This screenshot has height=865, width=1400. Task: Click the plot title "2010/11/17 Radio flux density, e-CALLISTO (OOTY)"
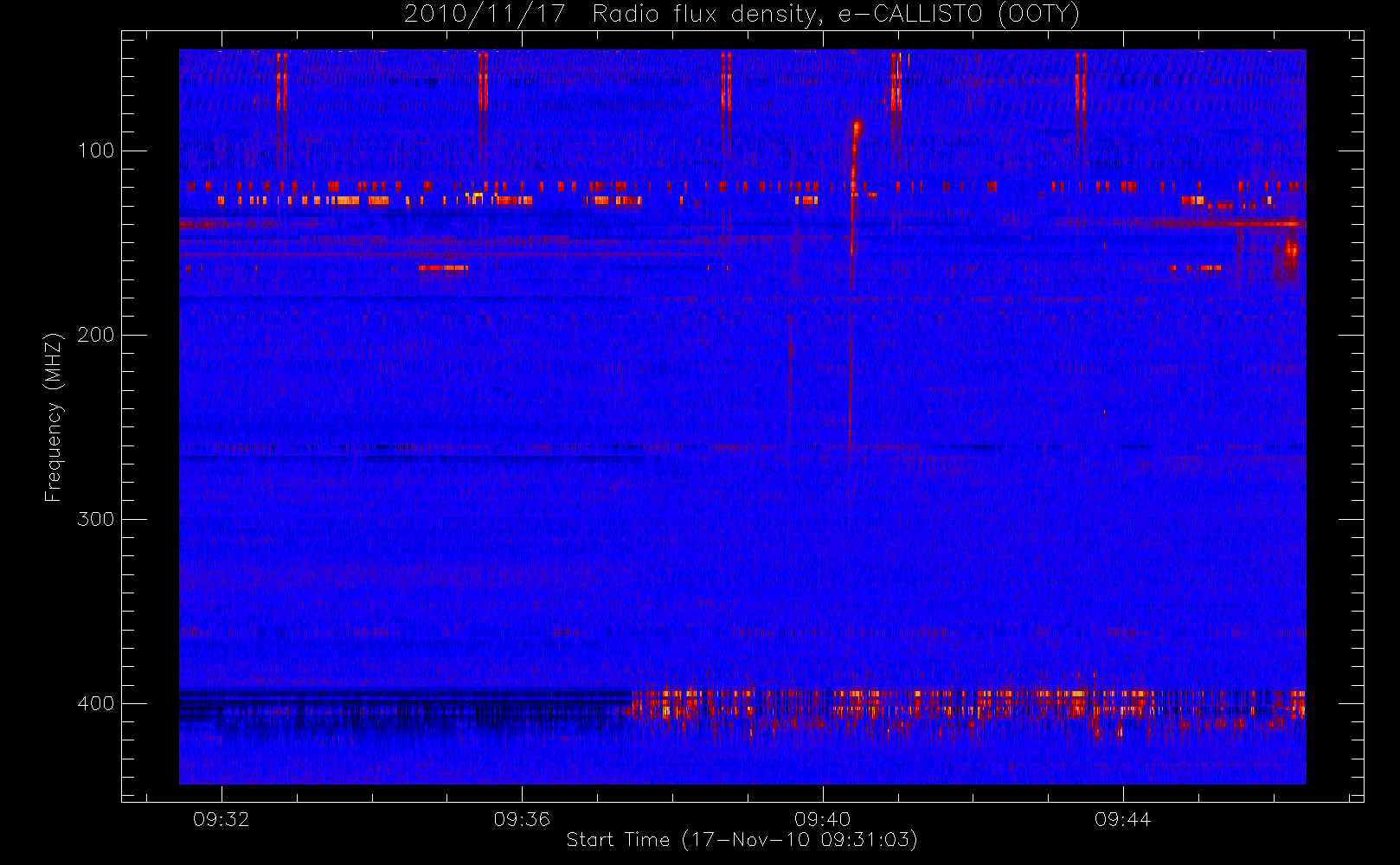click(x=742, y=15)
